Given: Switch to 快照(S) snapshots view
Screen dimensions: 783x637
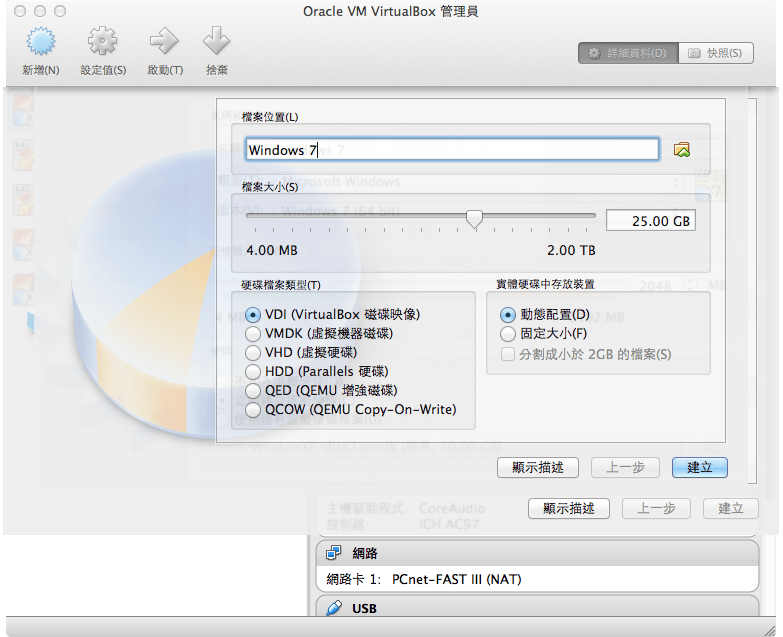Looking at the screenshot, I should (716, 53).
